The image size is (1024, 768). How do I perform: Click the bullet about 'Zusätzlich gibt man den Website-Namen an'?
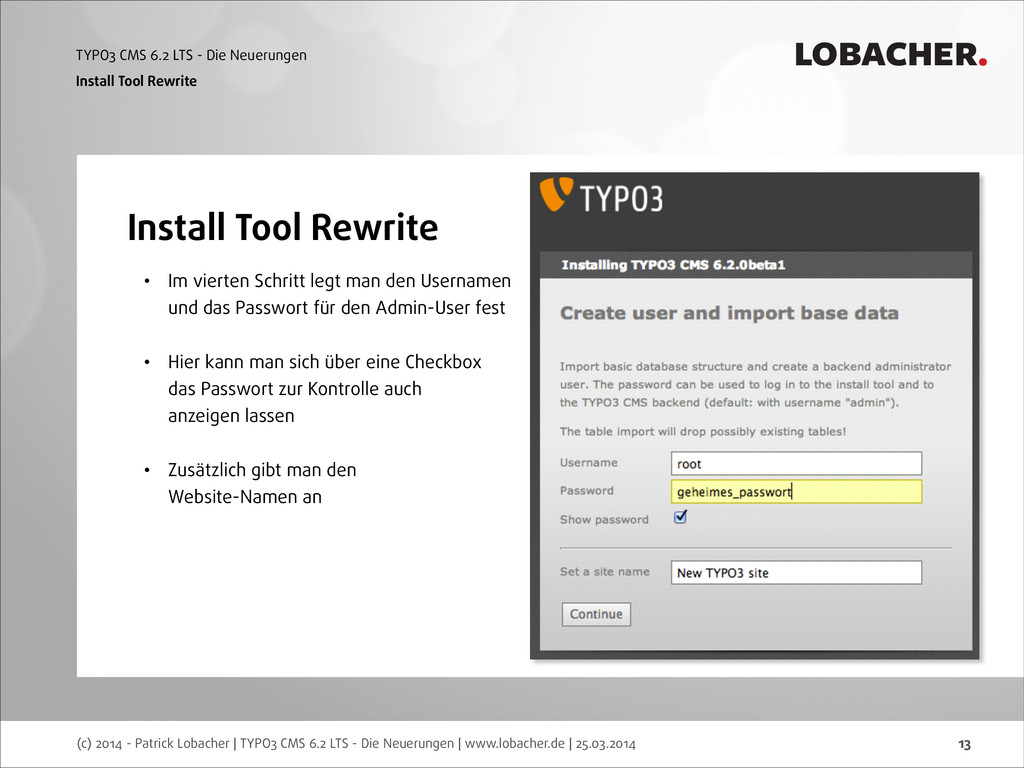coord(262,483)
